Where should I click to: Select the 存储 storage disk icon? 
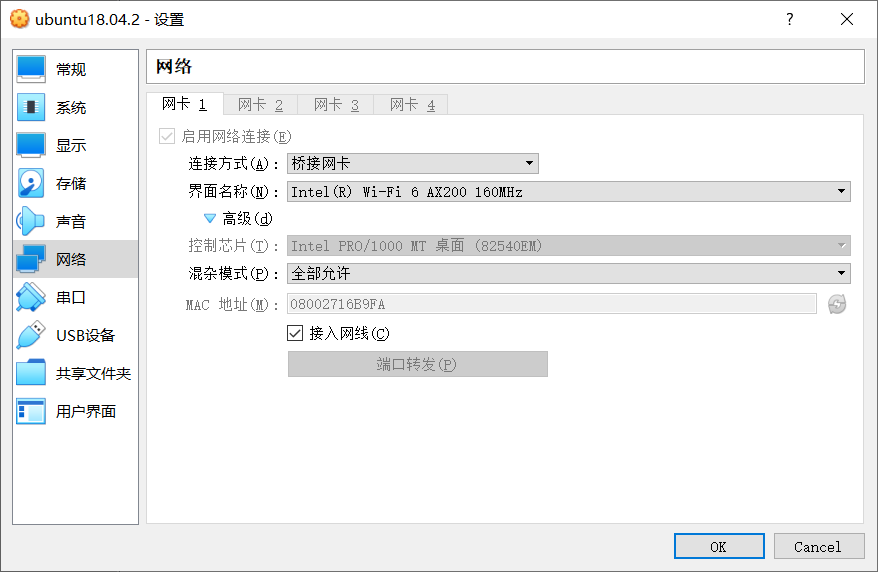[x=31, y=184]
